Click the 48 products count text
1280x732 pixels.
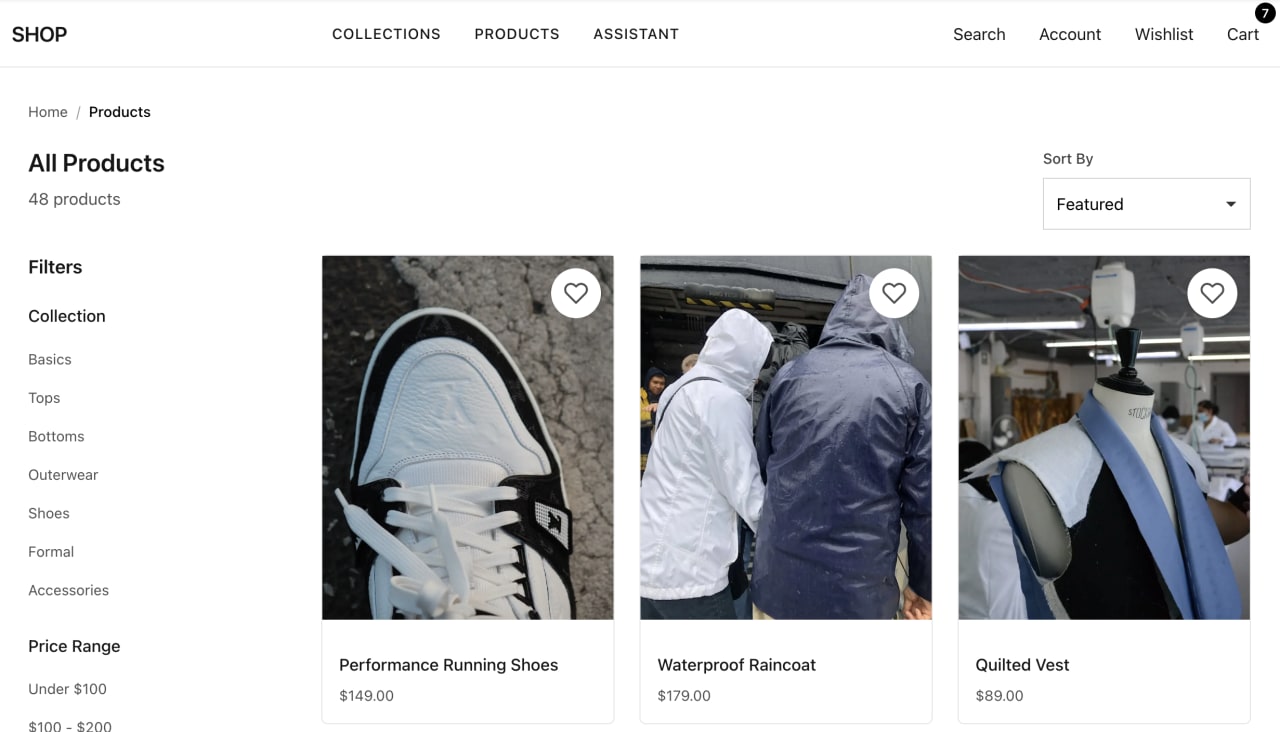(x=74, y=199)
